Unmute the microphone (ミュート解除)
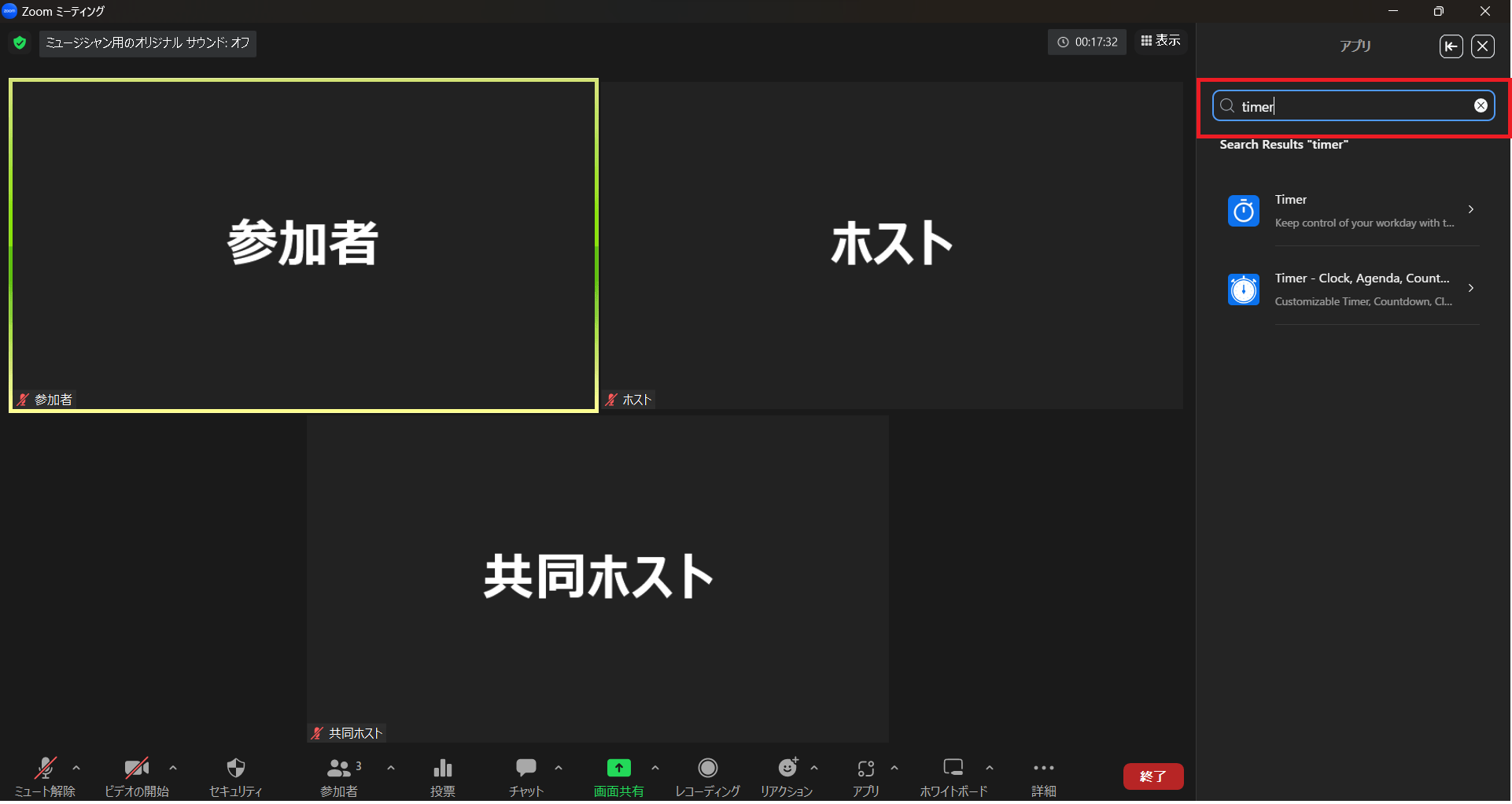1512x804 pixels. pos(45,769)
